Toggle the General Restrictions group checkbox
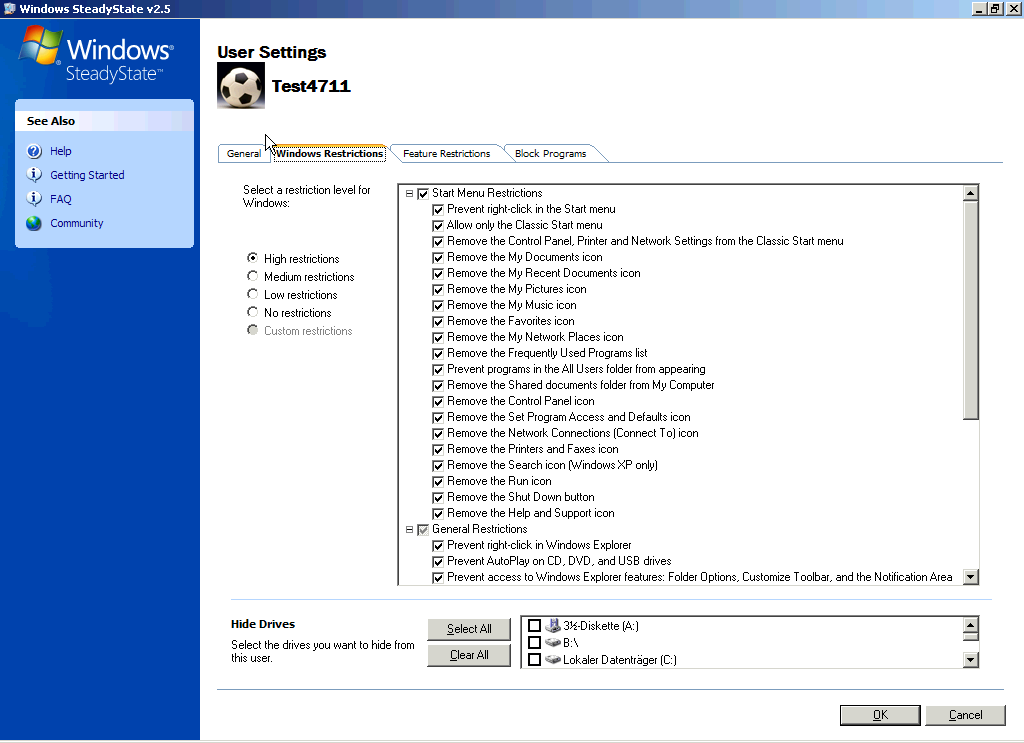 point(423,530)
